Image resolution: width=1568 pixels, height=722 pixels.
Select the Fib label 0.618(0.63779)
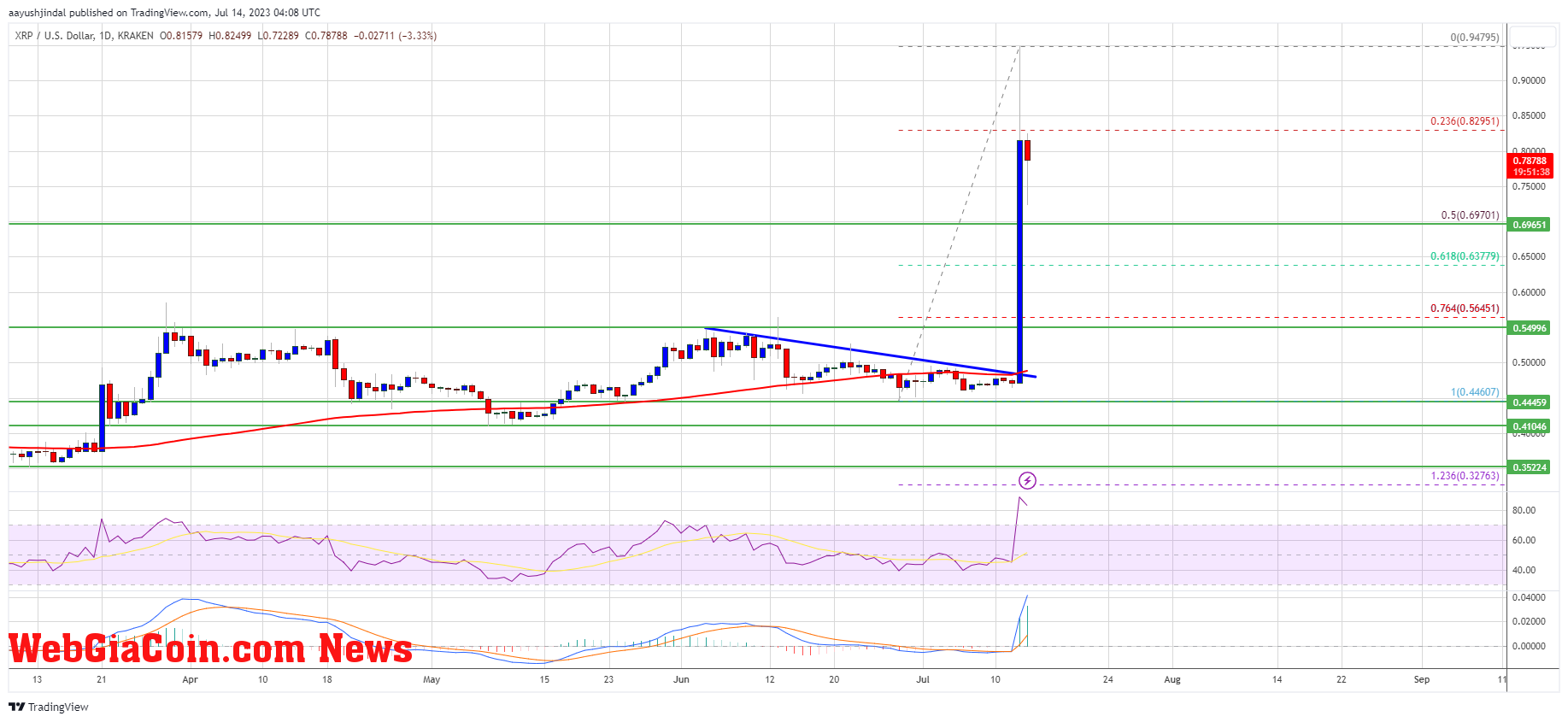point(1465,256)
